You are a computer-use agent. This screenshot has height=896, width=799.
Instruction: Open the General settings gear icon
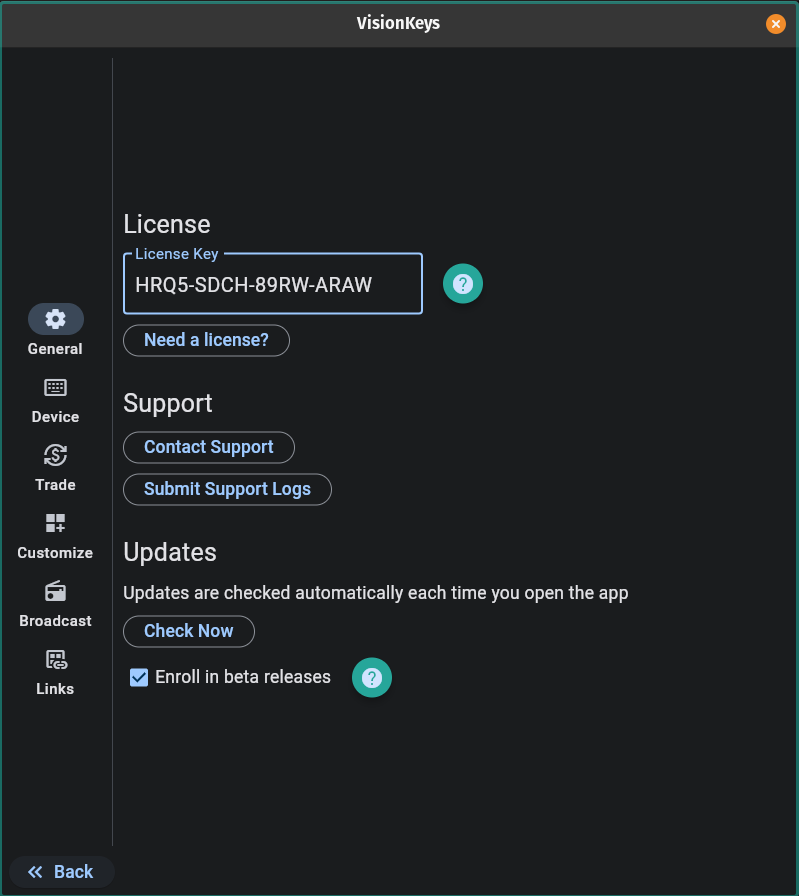pyautogui.click(x=55, y=319)
